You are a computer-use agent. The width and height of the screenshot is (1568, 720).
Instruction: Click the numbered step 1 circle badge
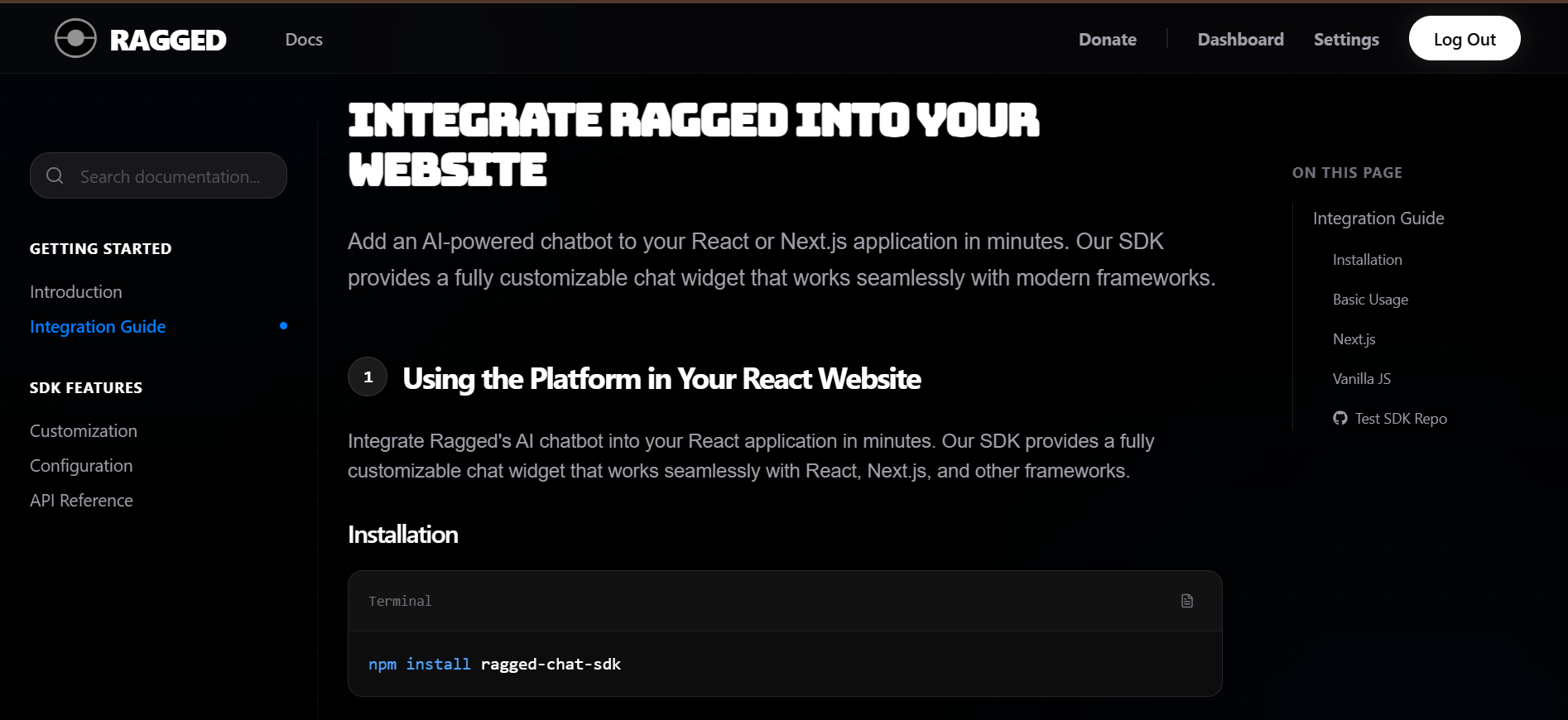[x=367, y=377]
